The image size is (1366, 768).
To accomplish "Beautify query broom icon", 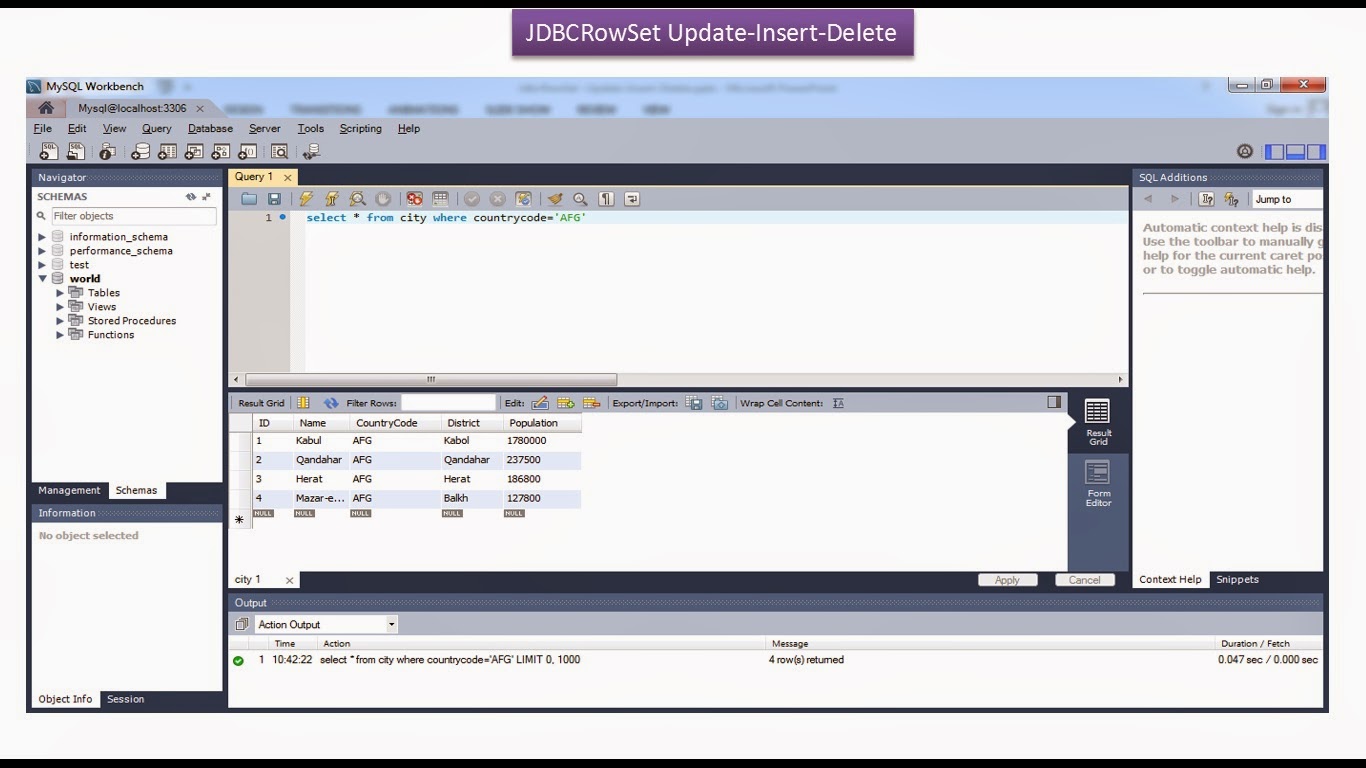I will pyautogui.click(x=555, y=199).
